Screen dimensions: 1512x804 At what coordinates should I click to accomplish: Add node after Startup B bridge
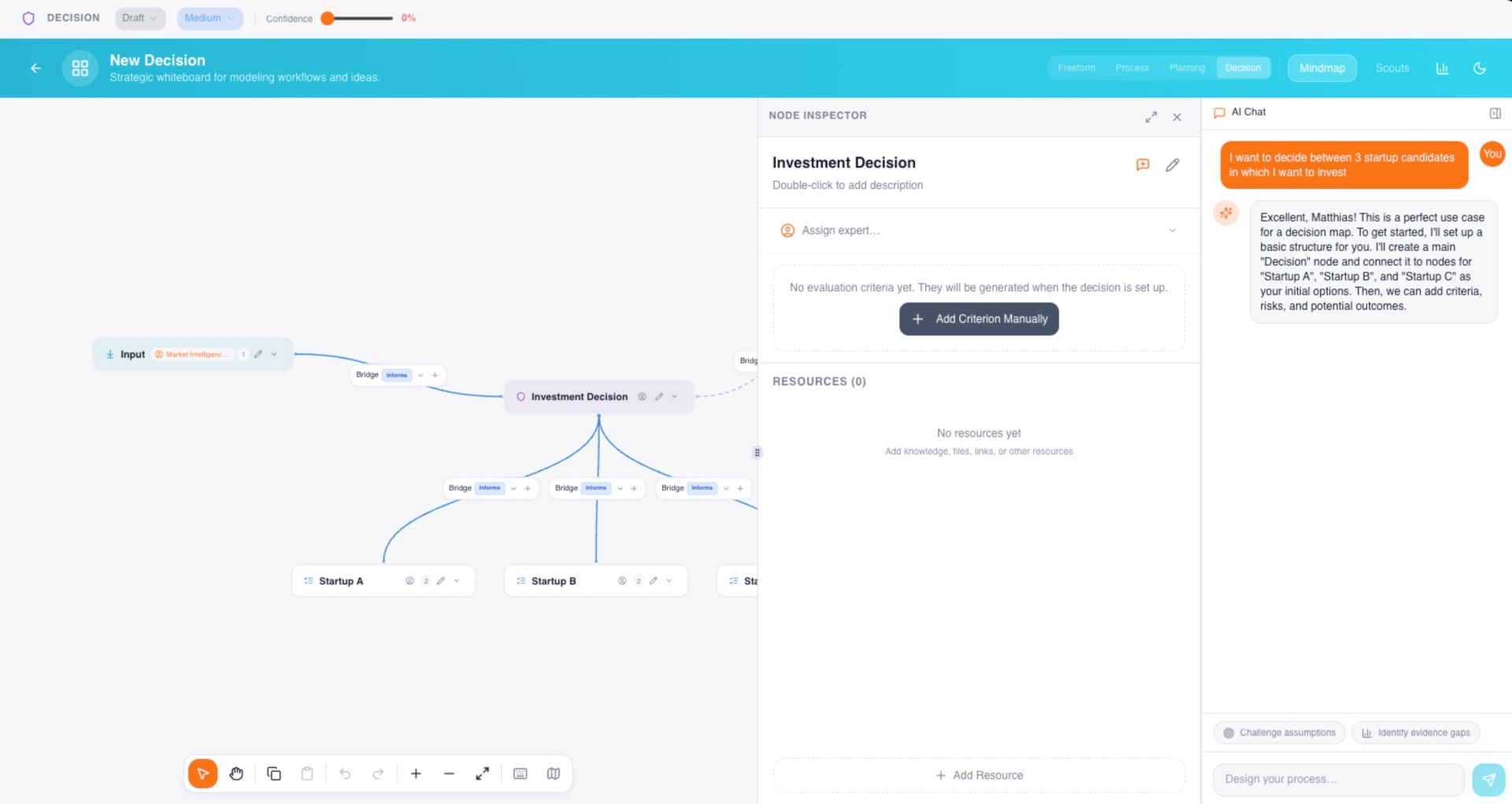pyautogui.click(x=634, y=488)
